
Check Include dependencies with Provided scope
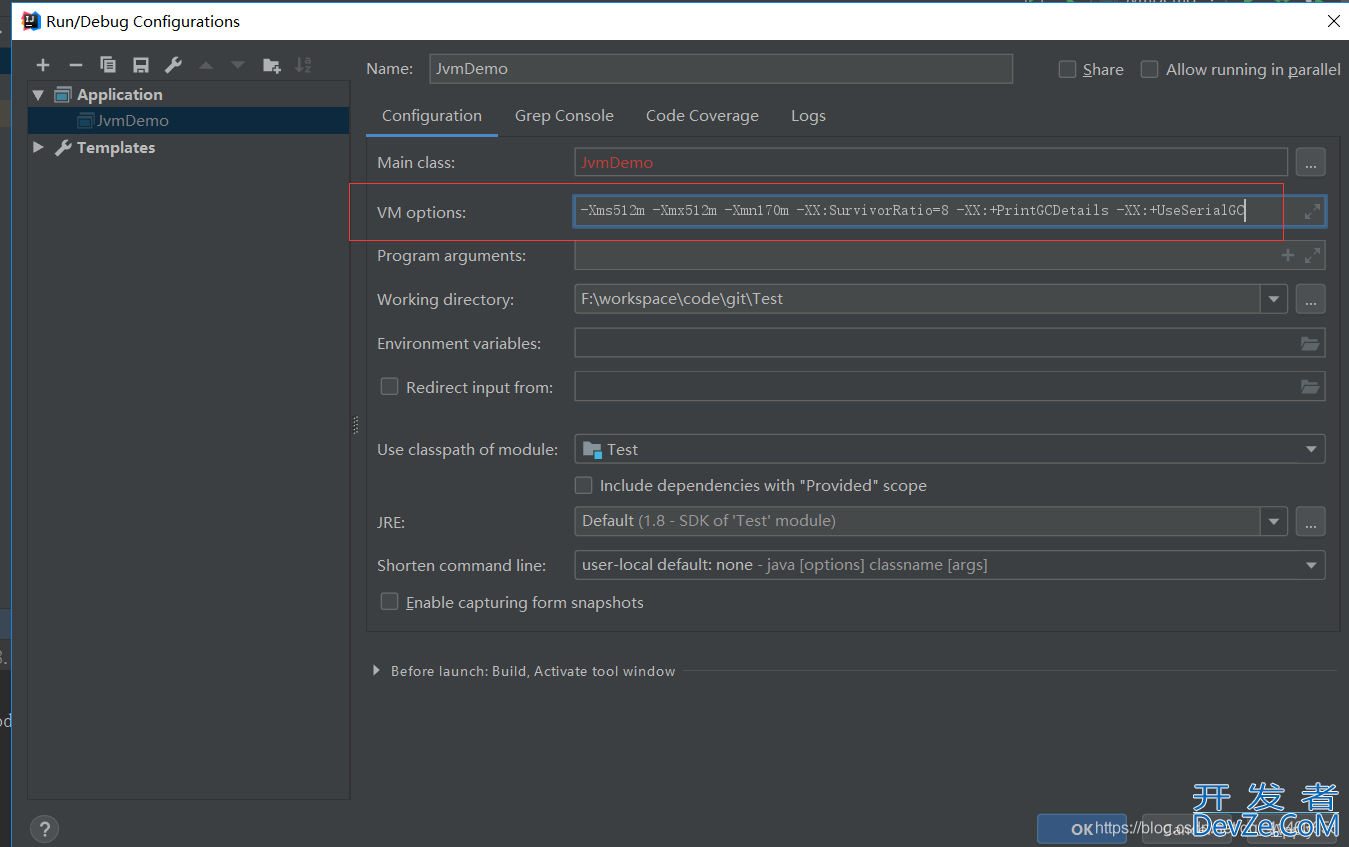click(583, 485)
